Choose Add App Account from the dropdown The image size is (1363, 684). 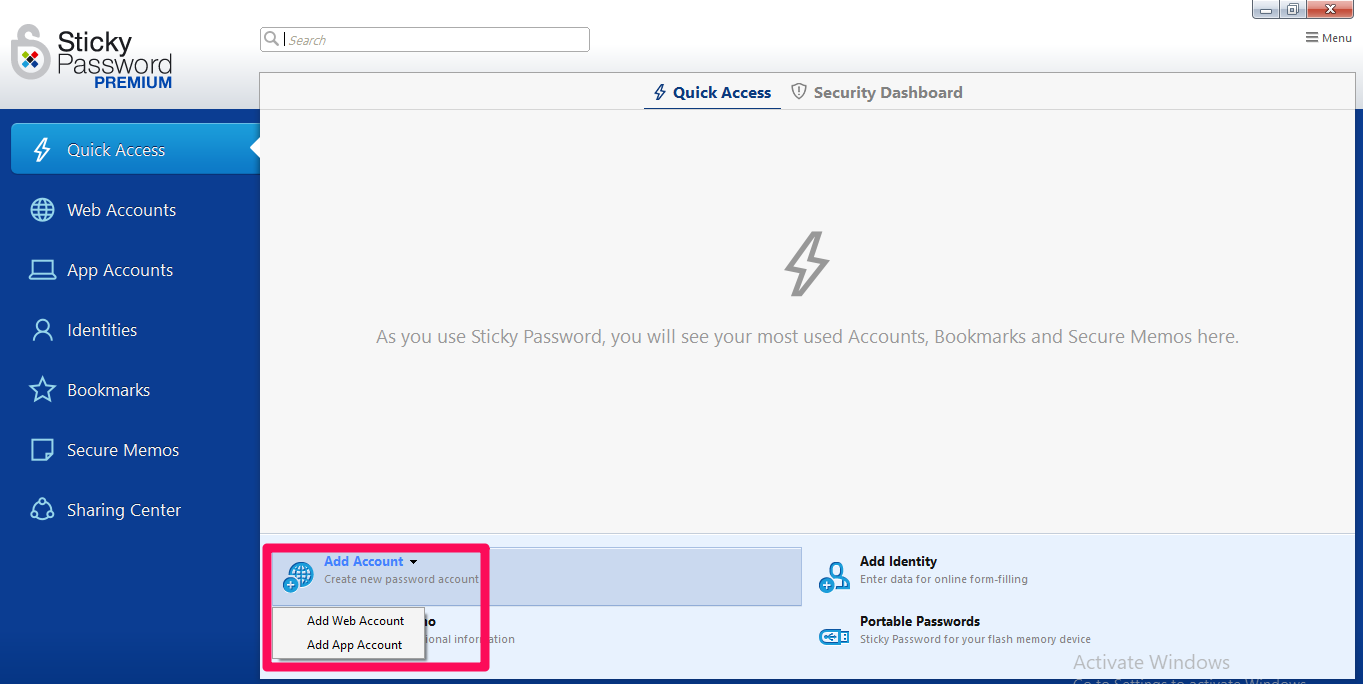pos(355,645)
